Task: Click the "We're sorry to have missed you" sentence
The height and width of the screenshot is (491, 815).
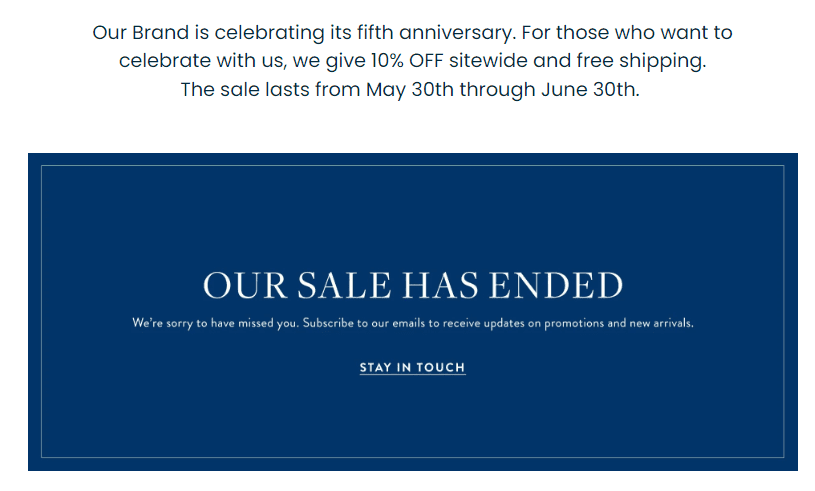Action: [x=214, y=323]
